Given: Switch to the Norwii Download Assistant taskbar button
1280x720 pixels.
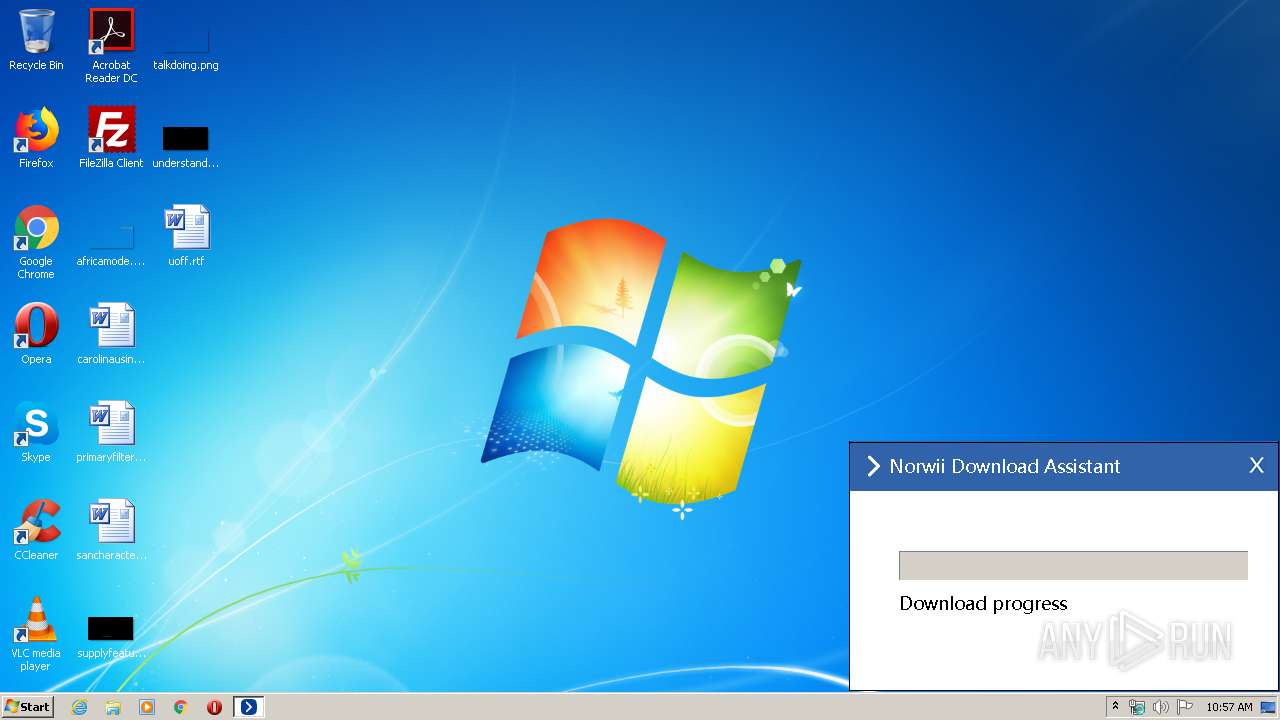Looking at the screenshot, I should (248, 707).
